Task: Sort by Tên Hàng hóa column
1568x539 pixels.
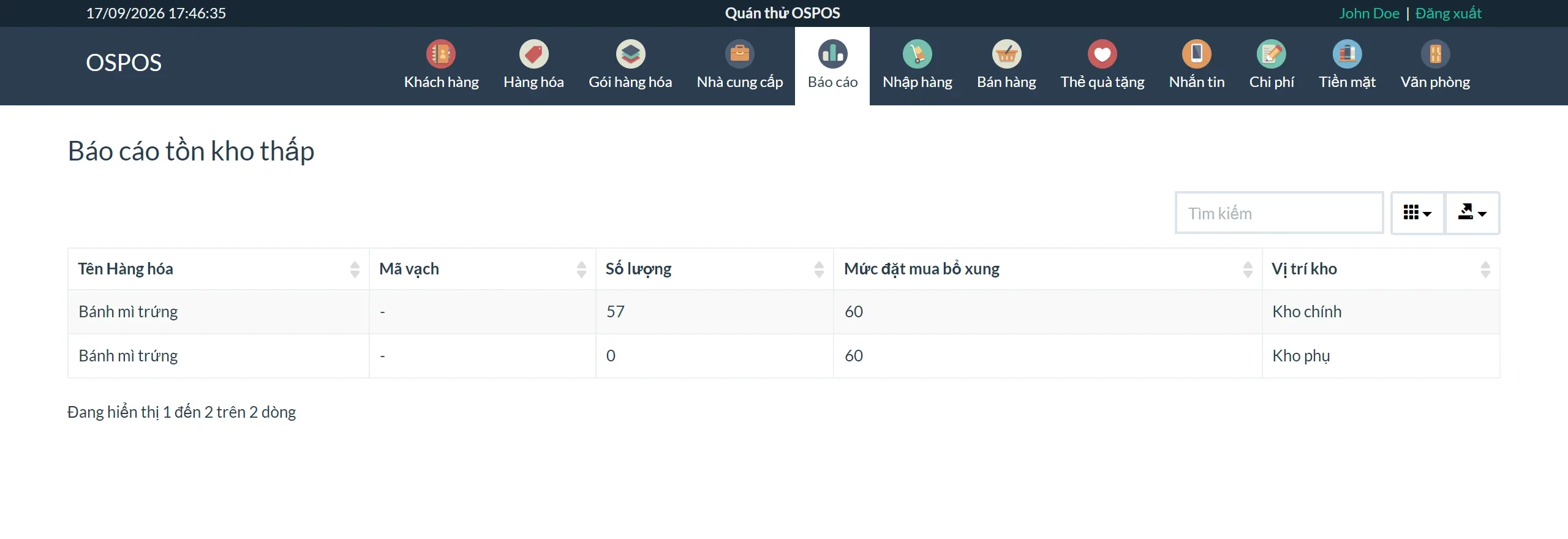Action: tap(218, 269)
